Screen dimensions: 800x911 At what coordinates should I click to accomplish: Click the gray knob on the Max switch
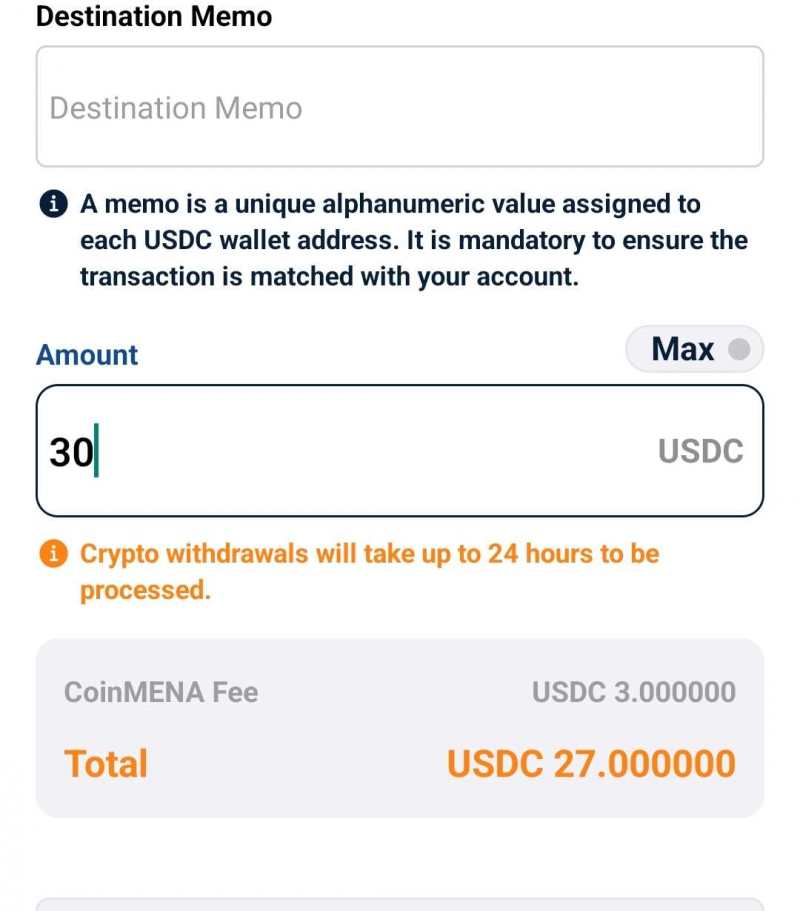(739, 350)
